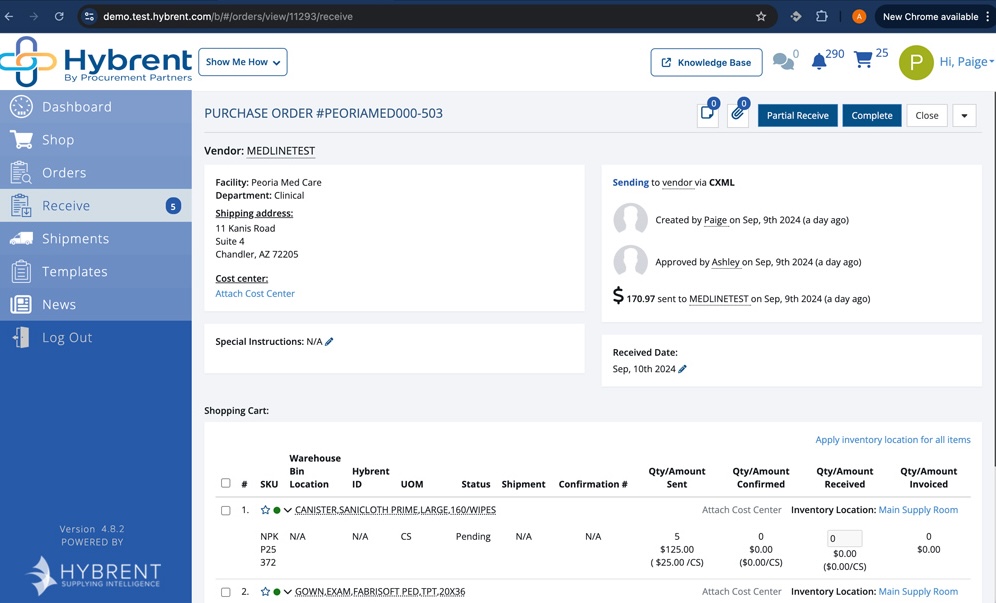The width and height of the screenshot is (996, 603).
Task: Open the Show Me How dropdown
Action: pyautogui.click(x=243, y=62)
